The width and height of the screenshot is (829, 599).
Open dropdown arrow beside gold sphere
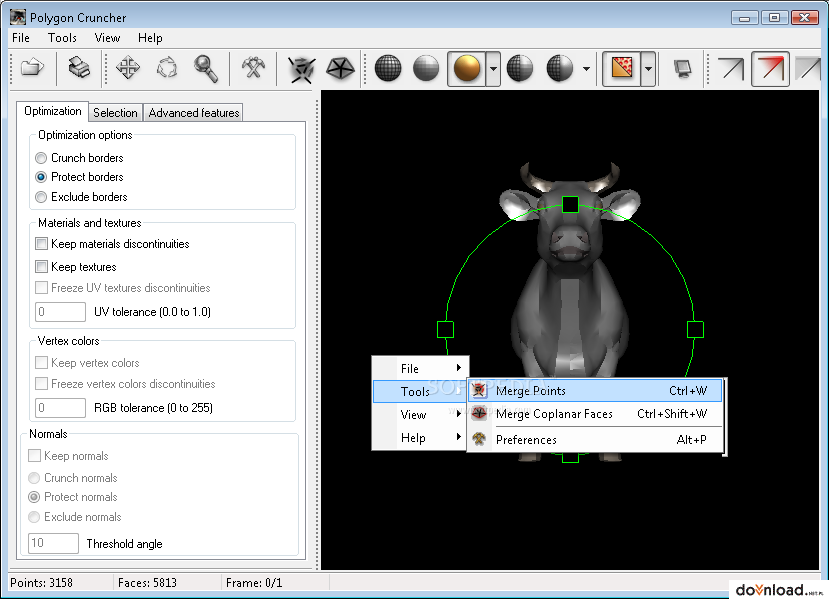(493, 69)
